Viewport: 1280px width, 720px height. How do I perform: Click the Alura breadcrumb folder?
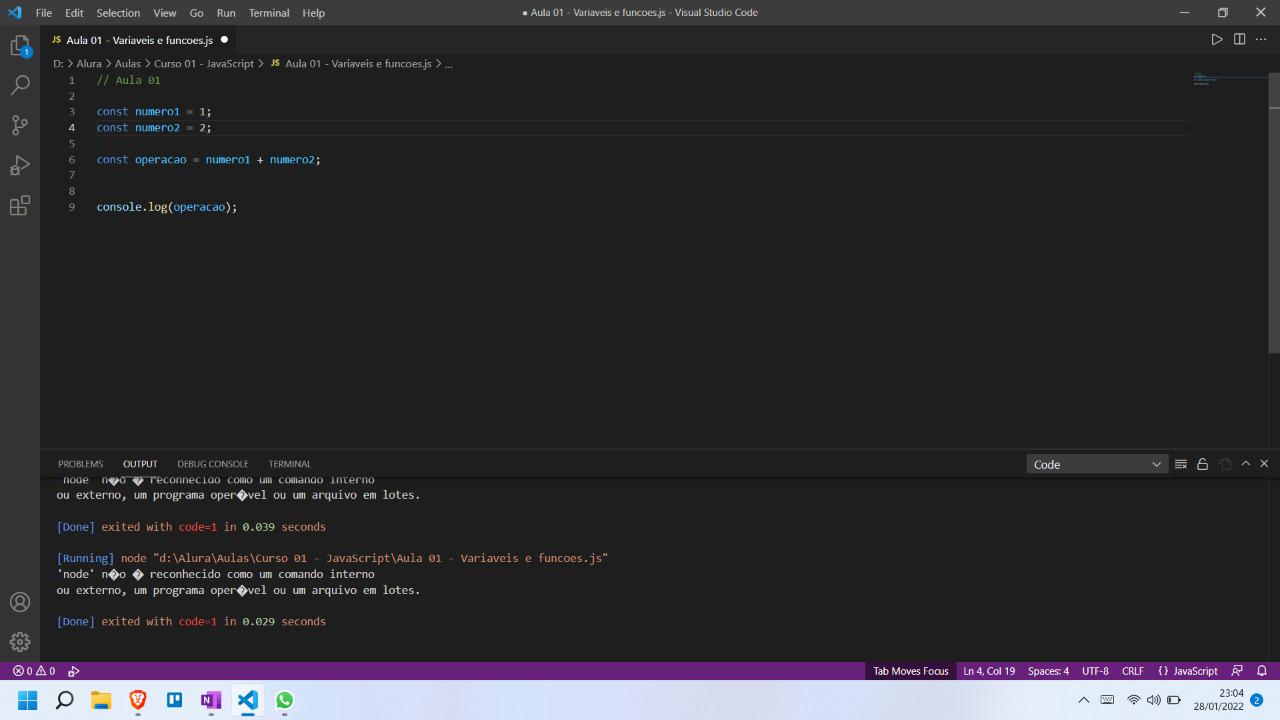(89, 63)
